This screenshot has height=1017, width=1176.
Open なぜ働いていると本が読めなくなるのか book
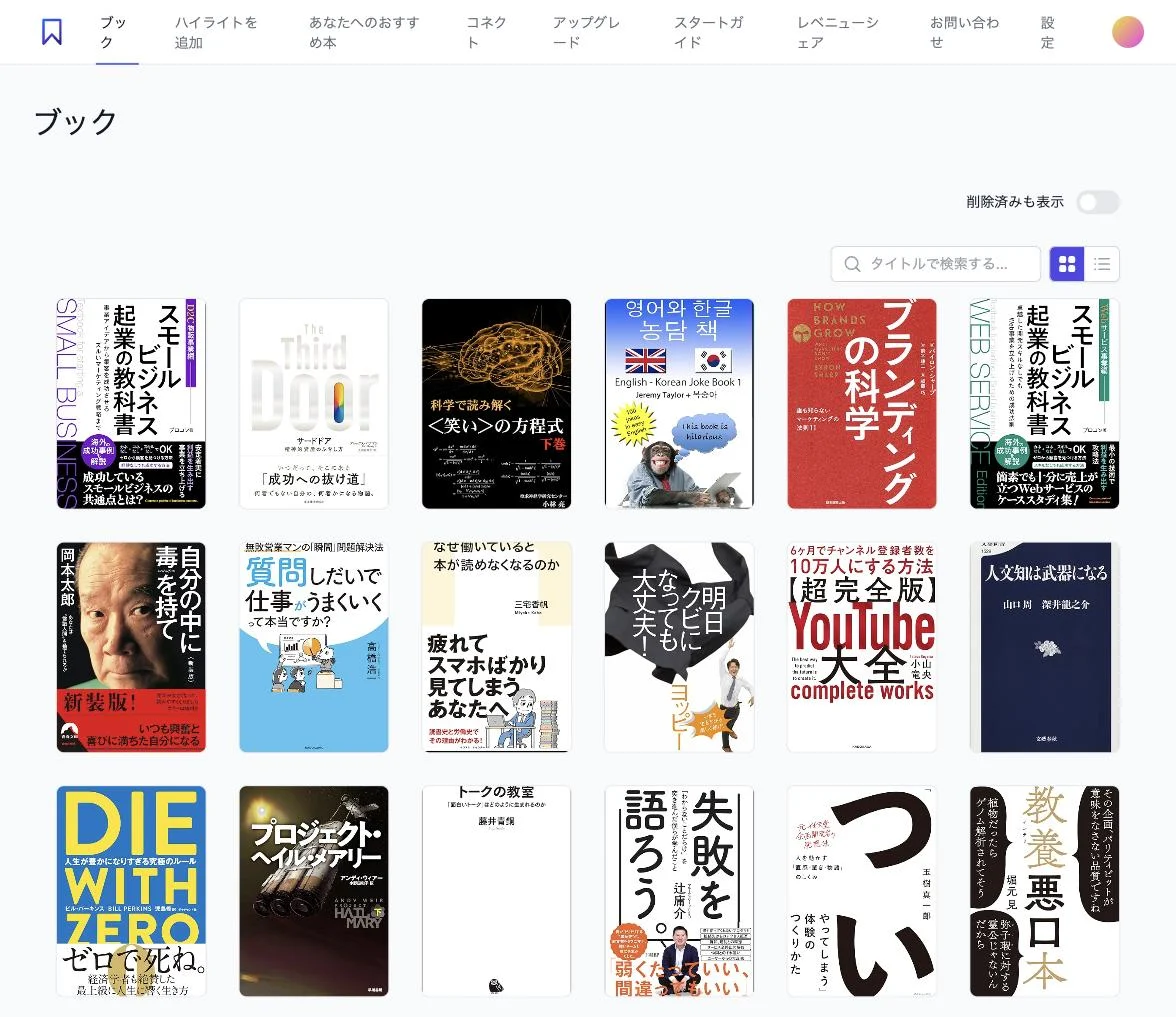tap(496, 647)
